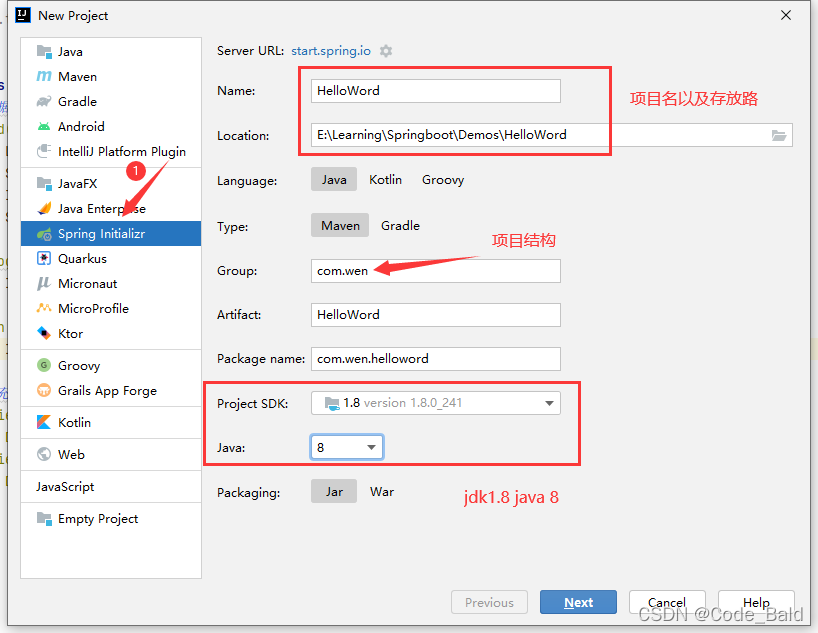Select Android in the project list
This screenshot has width=818, height=633.
coord(111,126)
